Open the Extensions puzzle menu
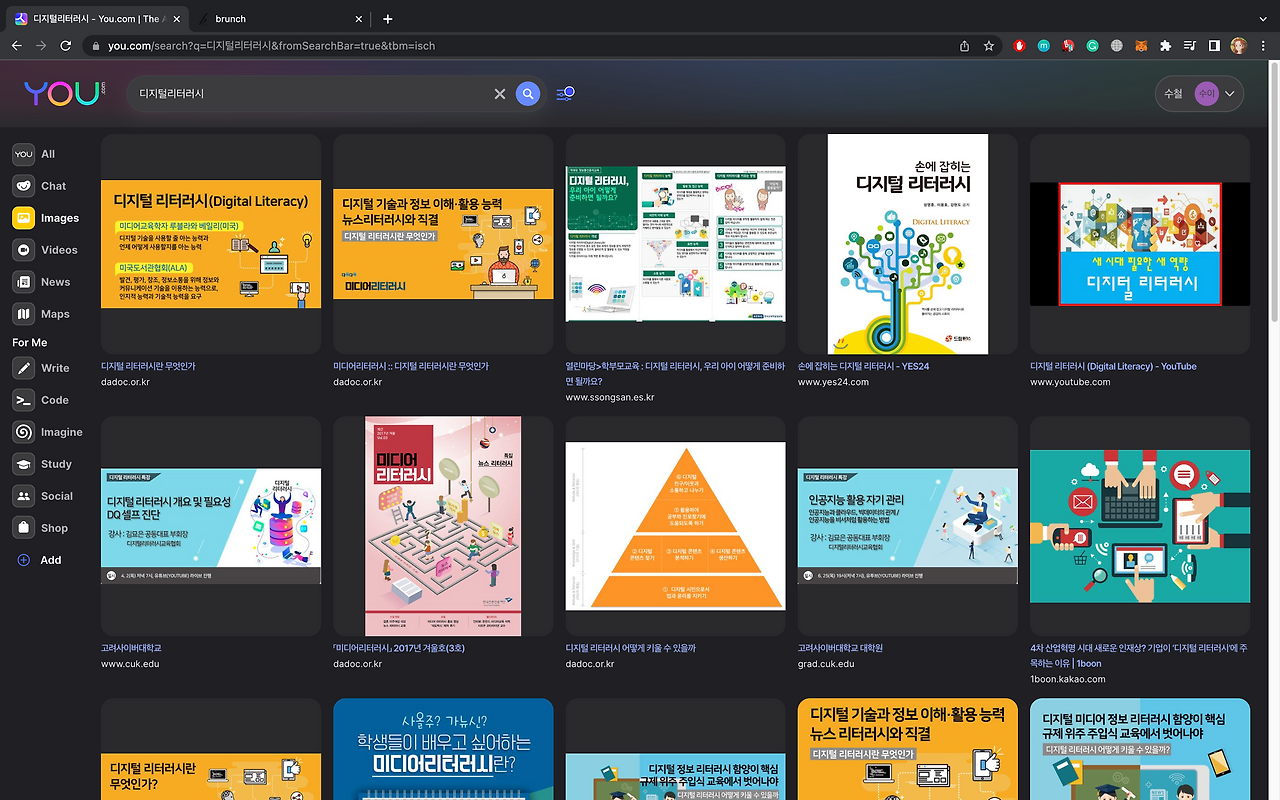Viewport: 1280px width, 800px height. [x=1165, y=46]
